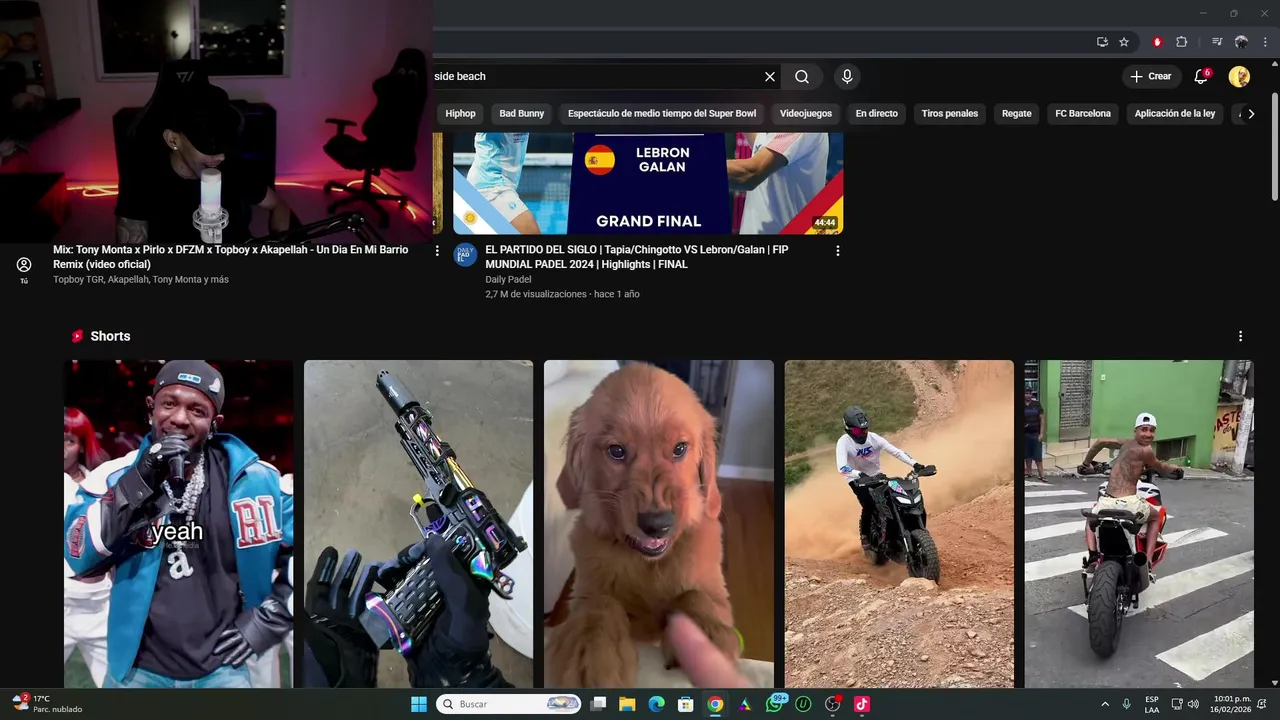
Task: Bookmark this page with the star icon
Action: 1124,42
